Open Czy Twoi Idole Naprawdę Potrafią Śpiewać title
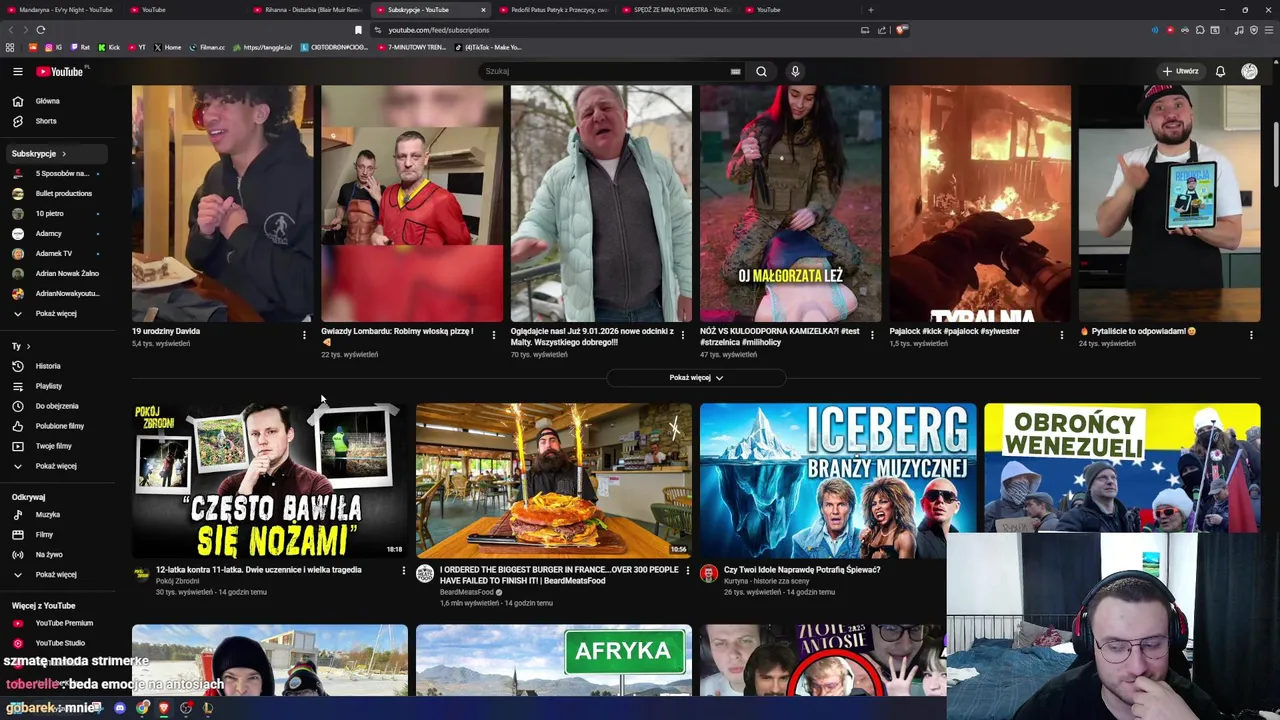1280x720 pixels. 802,570
